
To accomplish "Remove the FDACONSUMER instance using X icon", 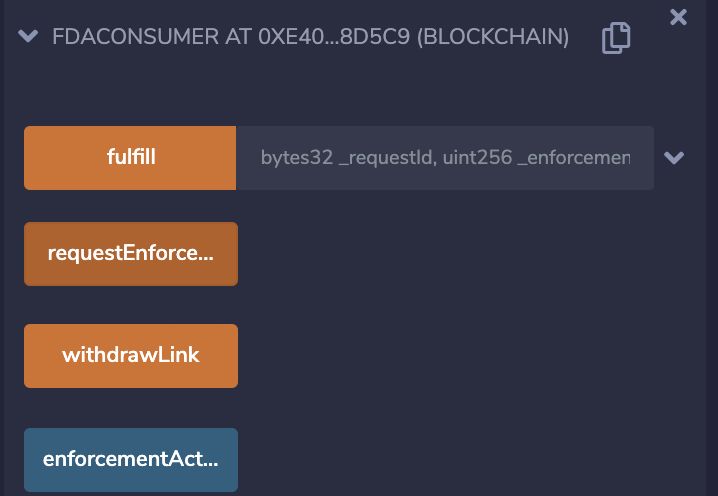I will coord(678,17).
